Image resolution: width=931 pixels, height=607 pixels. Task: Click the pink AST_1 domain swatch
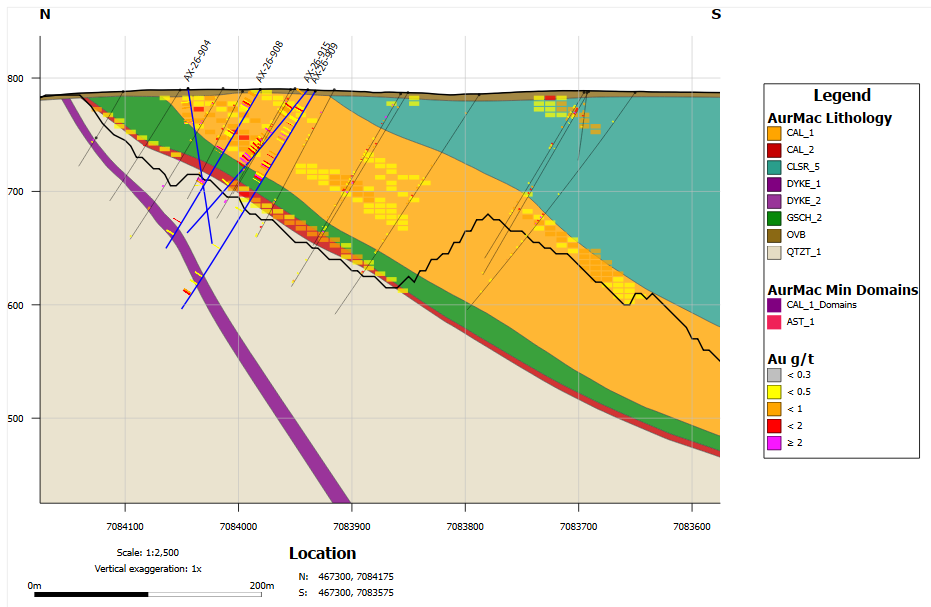pos(774,322)
